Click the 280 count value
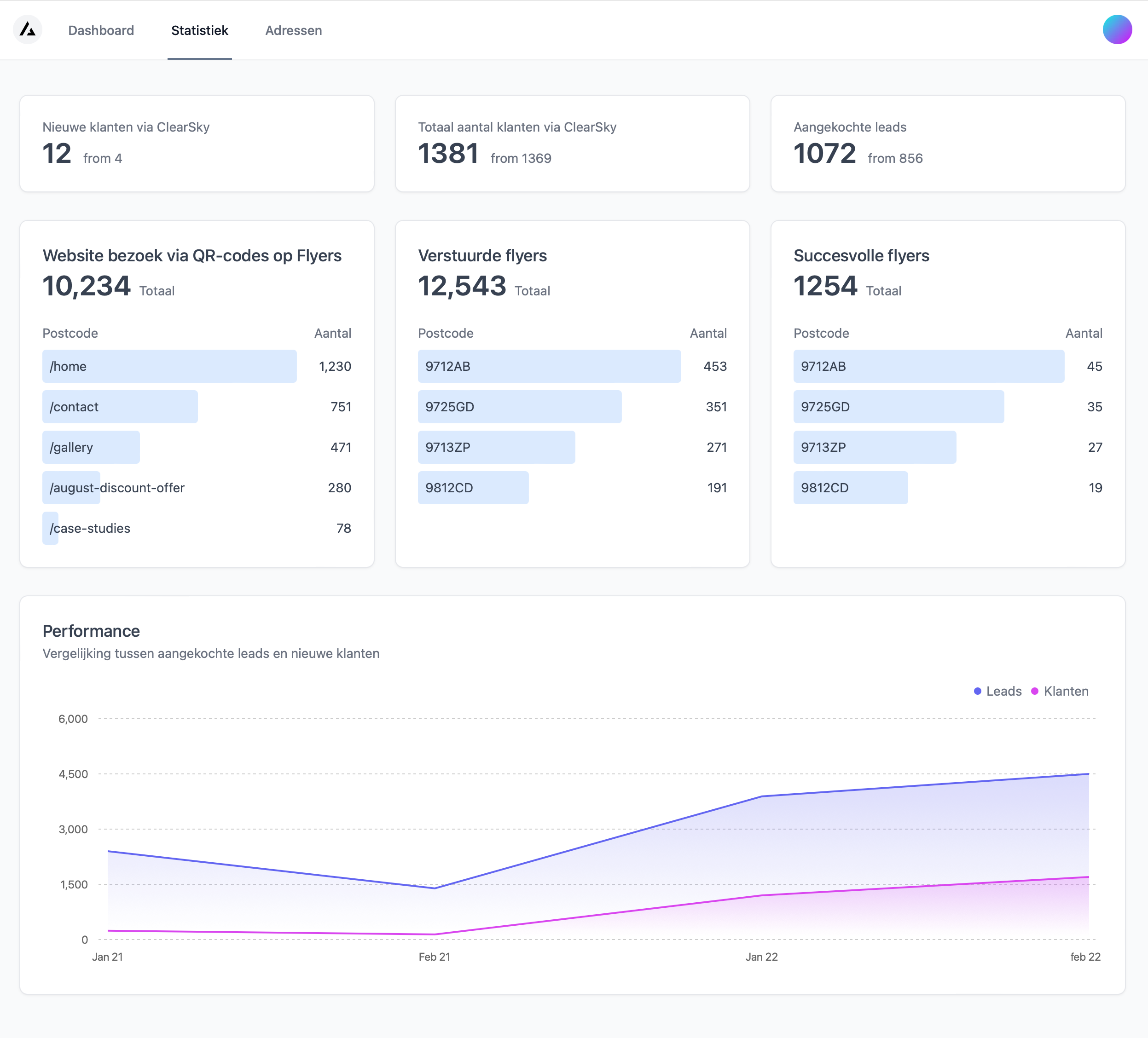 [x=339, y=487]
